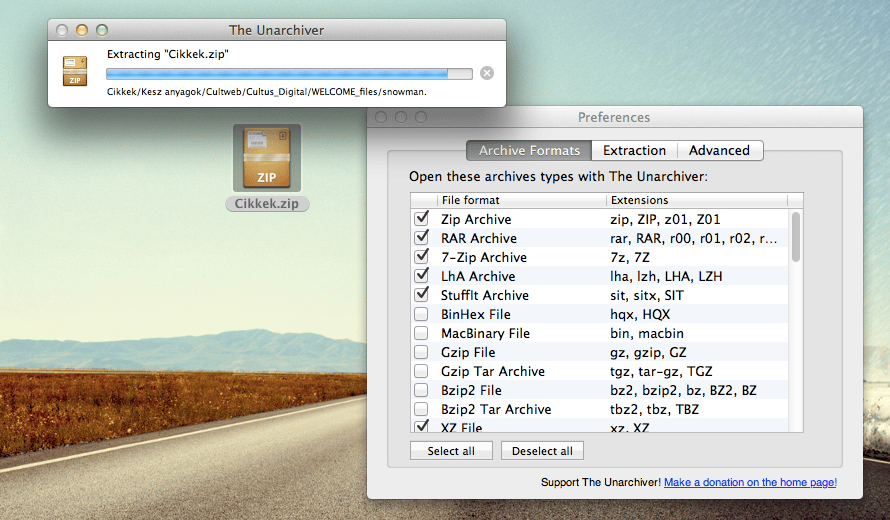
Task: Check the Gzip Tar Archive checkbox
Action: (x=421, y=371)
